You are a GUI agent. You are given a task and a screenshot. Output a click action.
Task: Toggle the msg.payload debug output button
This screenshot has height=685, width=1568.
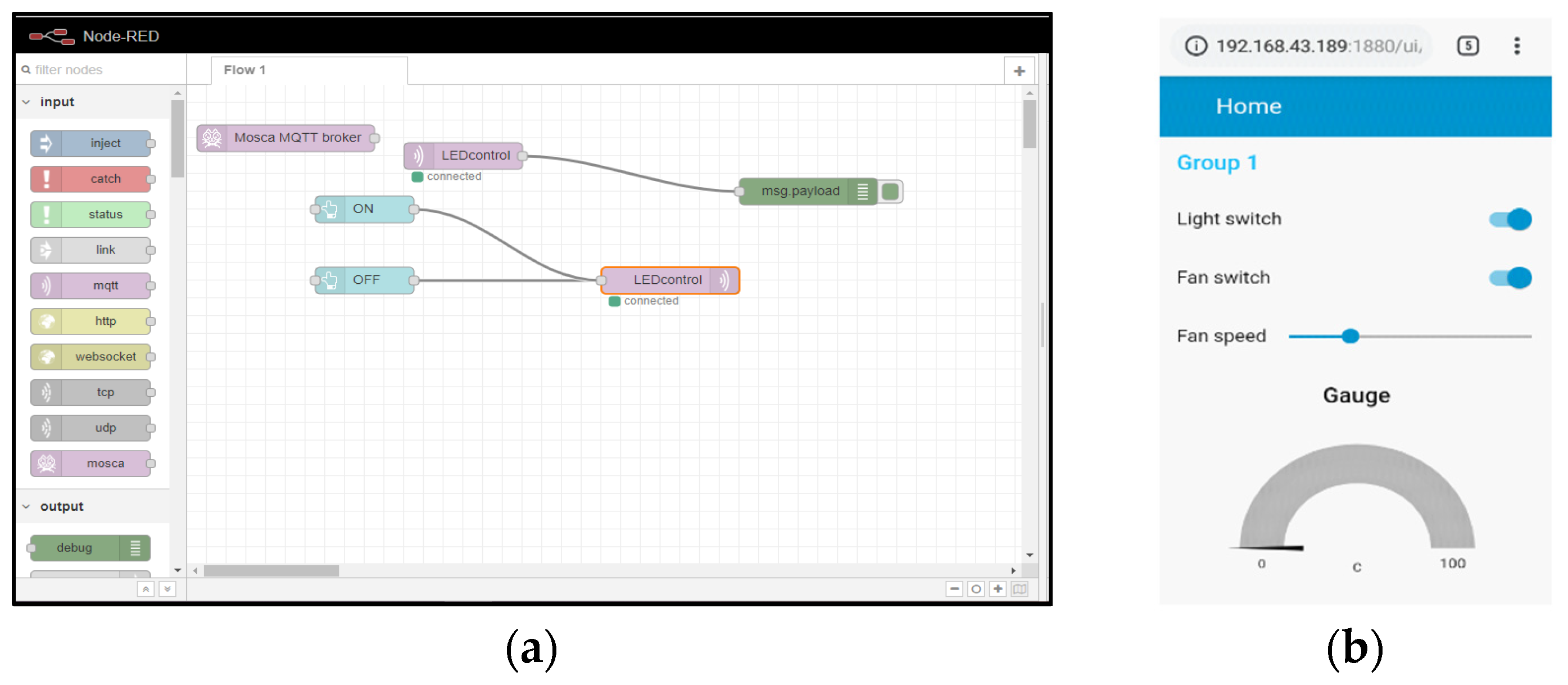[x=891, y=191]
